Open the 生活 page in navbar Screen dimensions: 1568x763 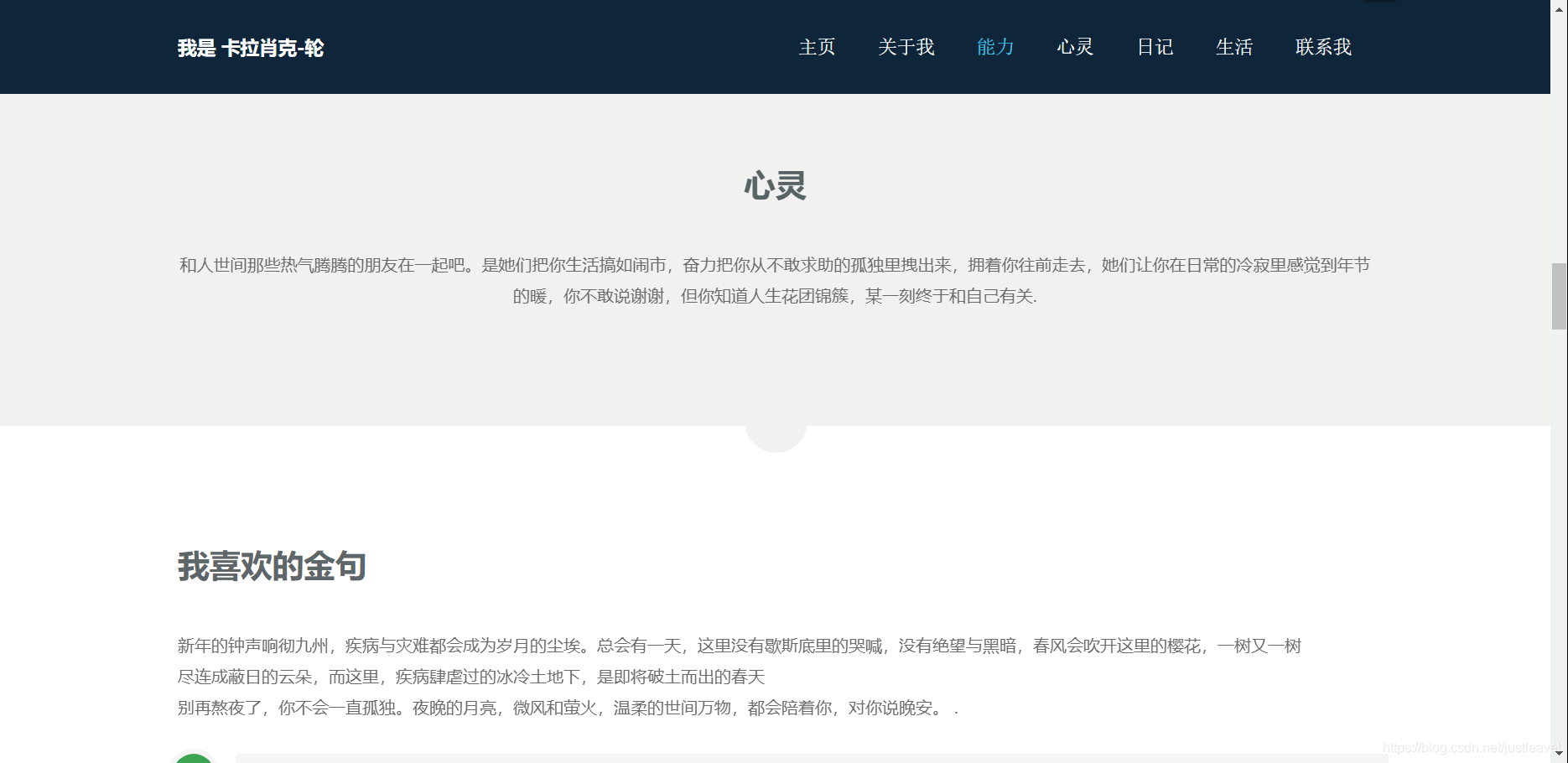(1233, 48)
